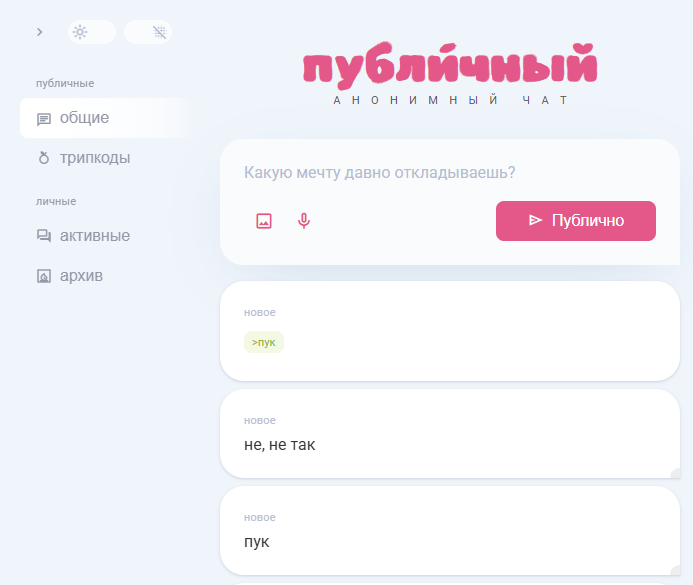
Task: Focus the message field asking about dreams
Action: [449, 172]
